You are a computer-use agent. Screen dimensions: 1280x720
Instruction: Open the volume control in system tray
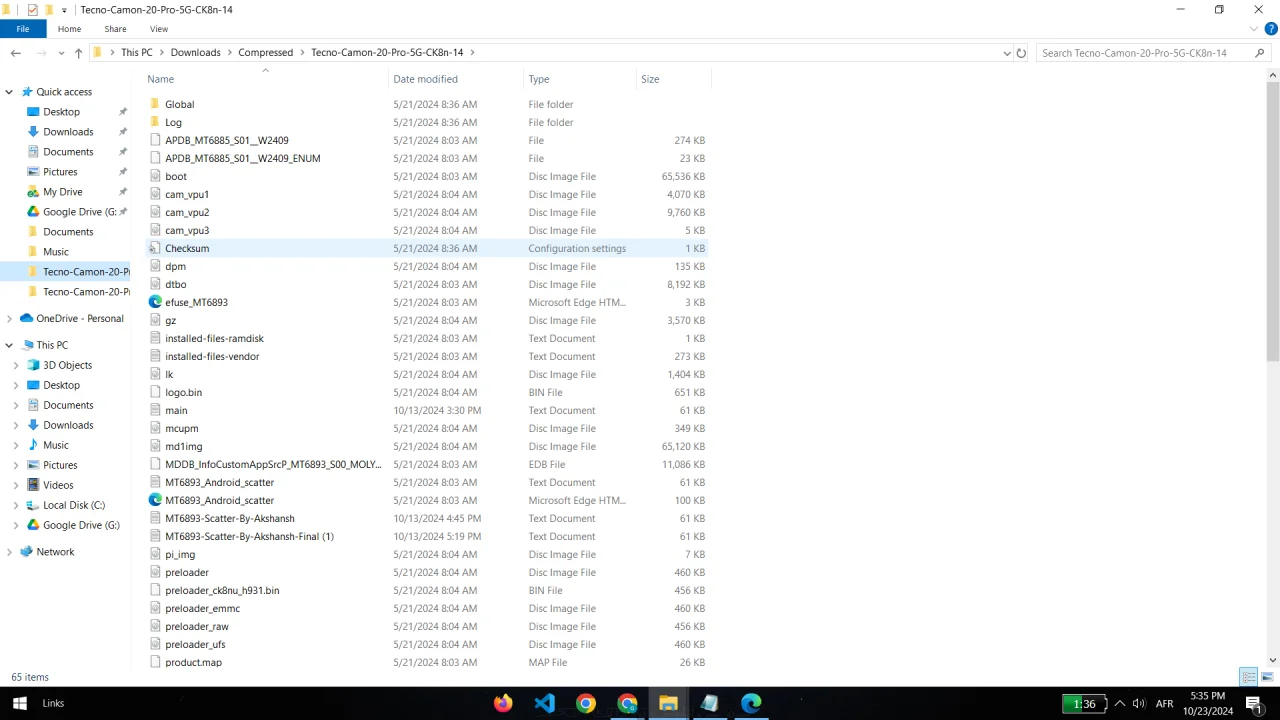point(1139,703)
